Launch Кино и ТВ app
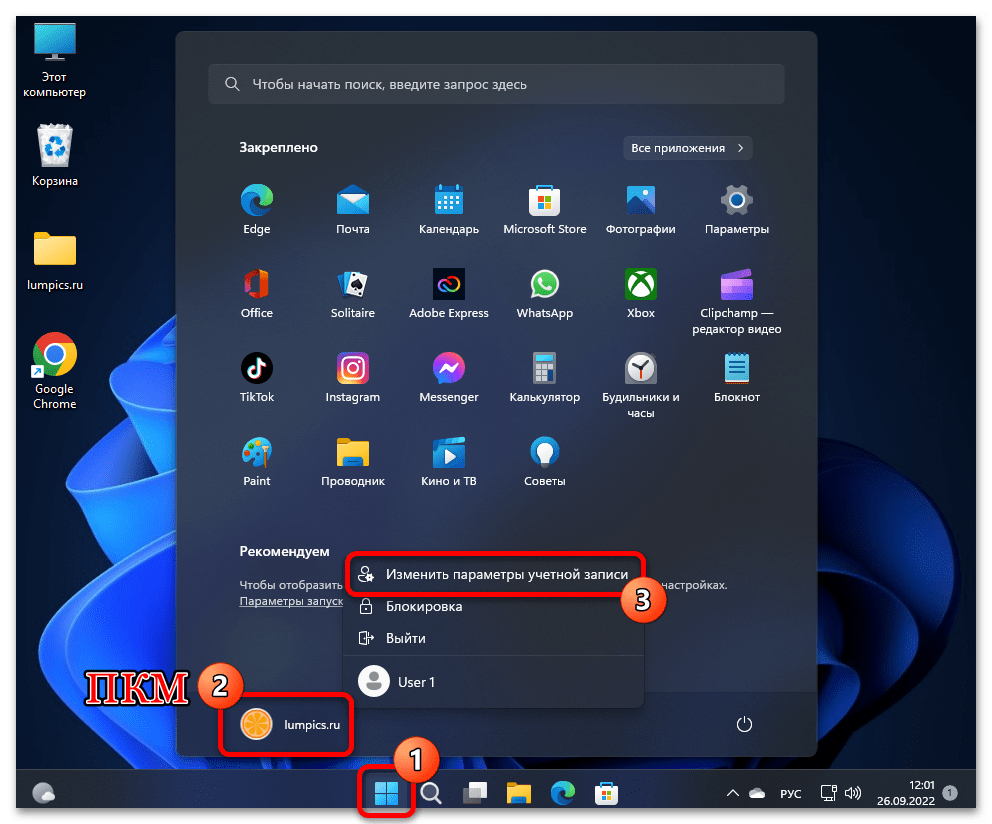This screenshot has height=824, width=992. pyautogui.click(x=449, y=461)
